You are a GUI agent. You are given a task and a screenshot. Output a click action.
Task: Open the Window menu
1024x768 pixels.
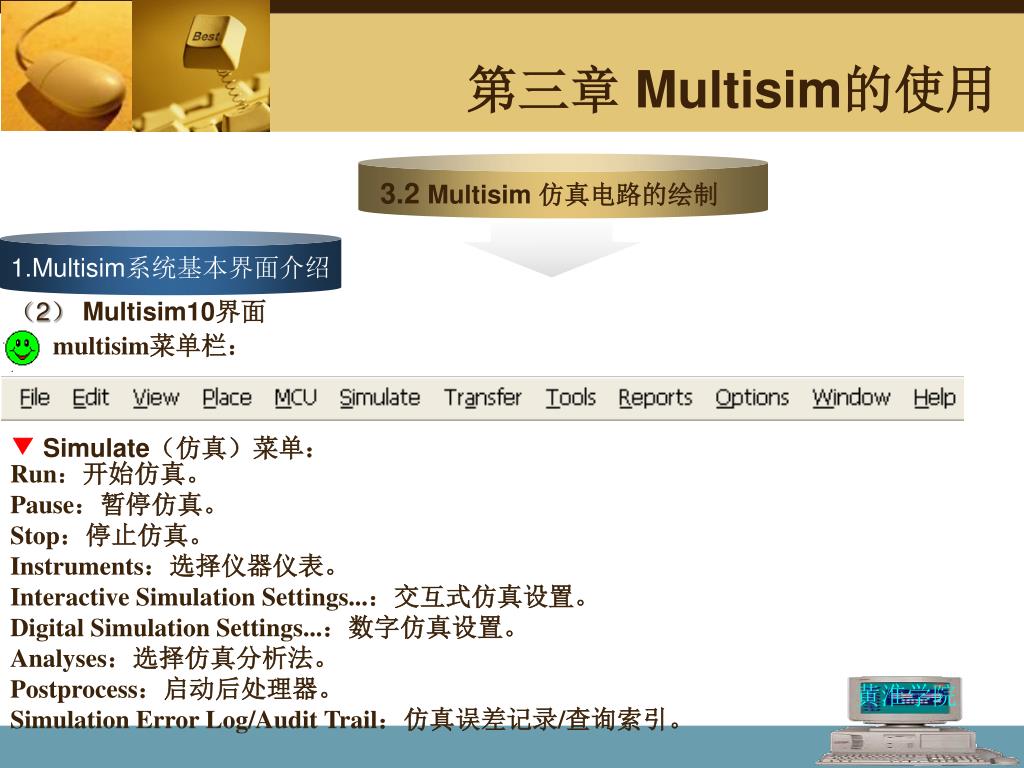tap(851, 397)
